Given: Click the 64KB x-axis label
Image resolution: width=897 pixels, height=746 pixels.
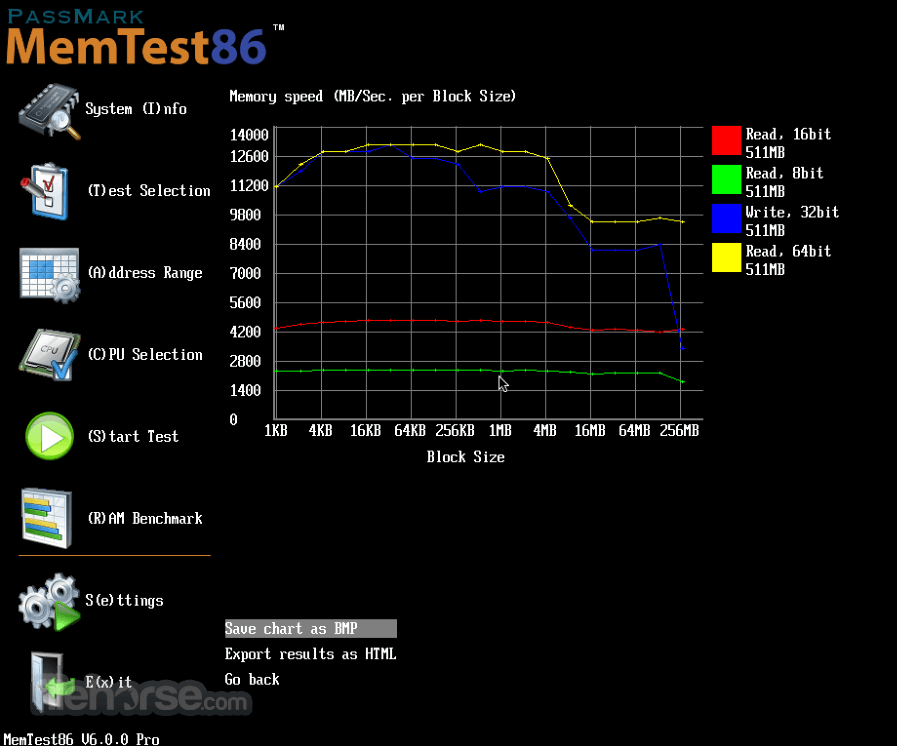Looking at the screenshot, I should [410, 430].
